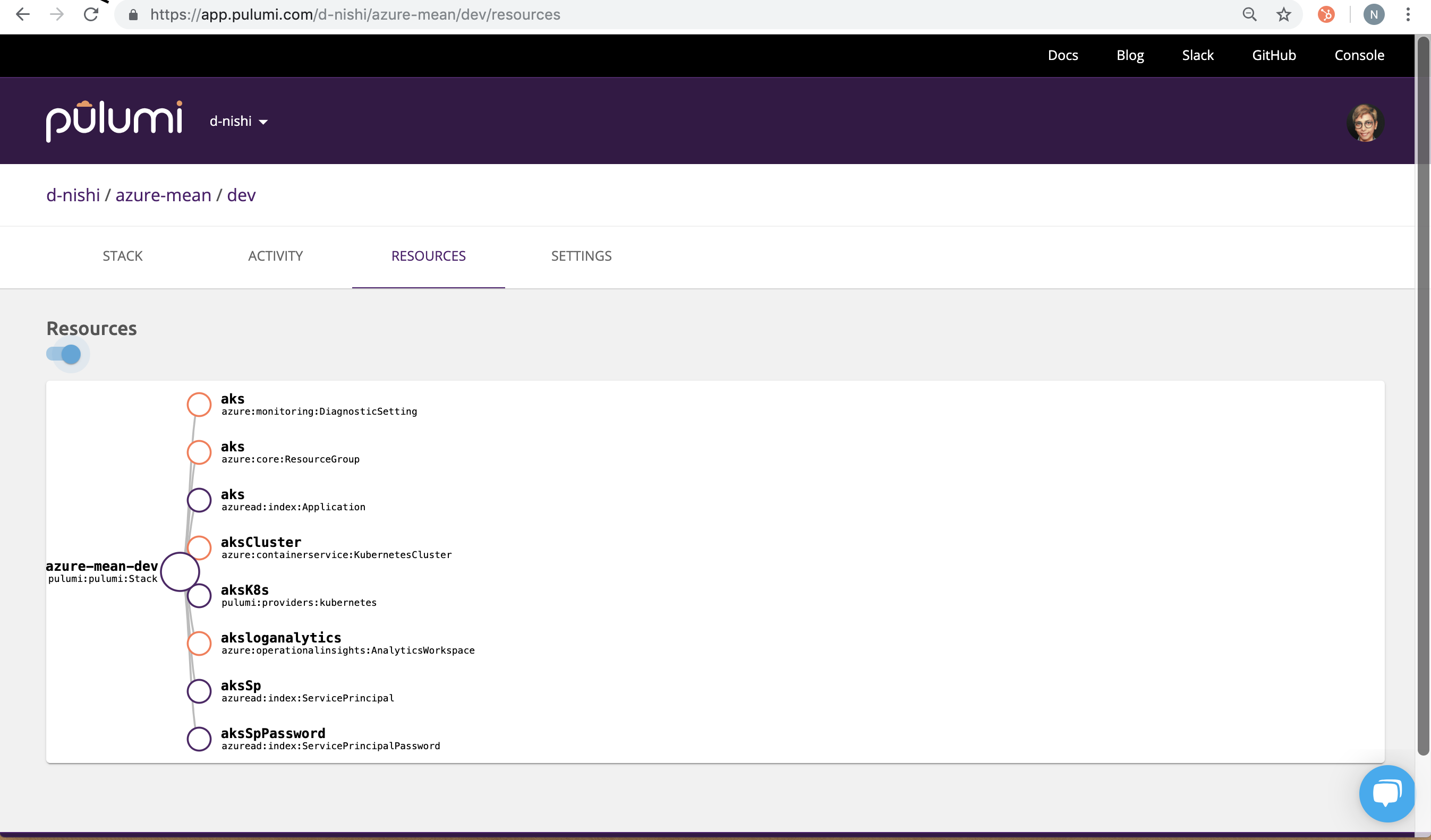1431x840 pixels.
Task: Click the browser address bar URL
Action: (x=355, y=14)
